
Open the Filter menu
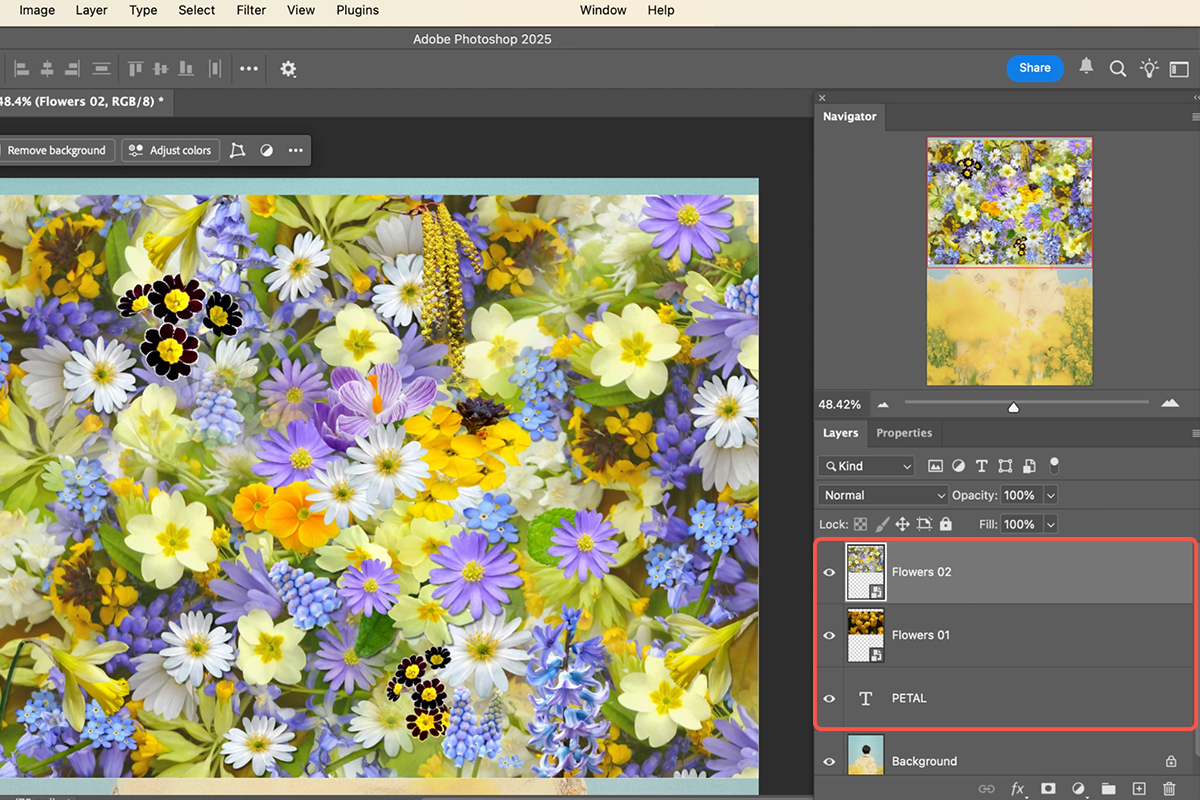(x=251, y=10)
